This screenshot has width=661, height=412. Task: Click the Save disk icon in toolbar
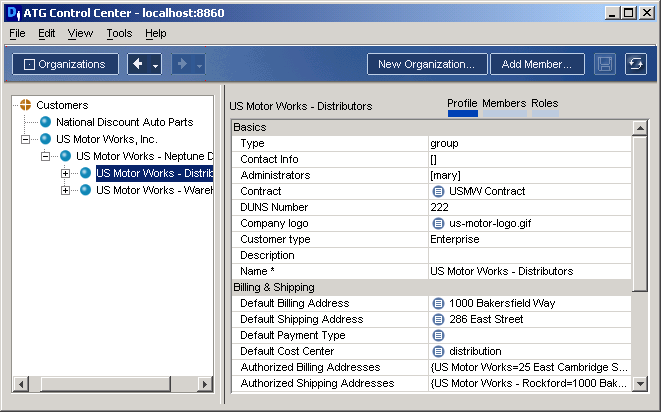(x=605, y=64)
